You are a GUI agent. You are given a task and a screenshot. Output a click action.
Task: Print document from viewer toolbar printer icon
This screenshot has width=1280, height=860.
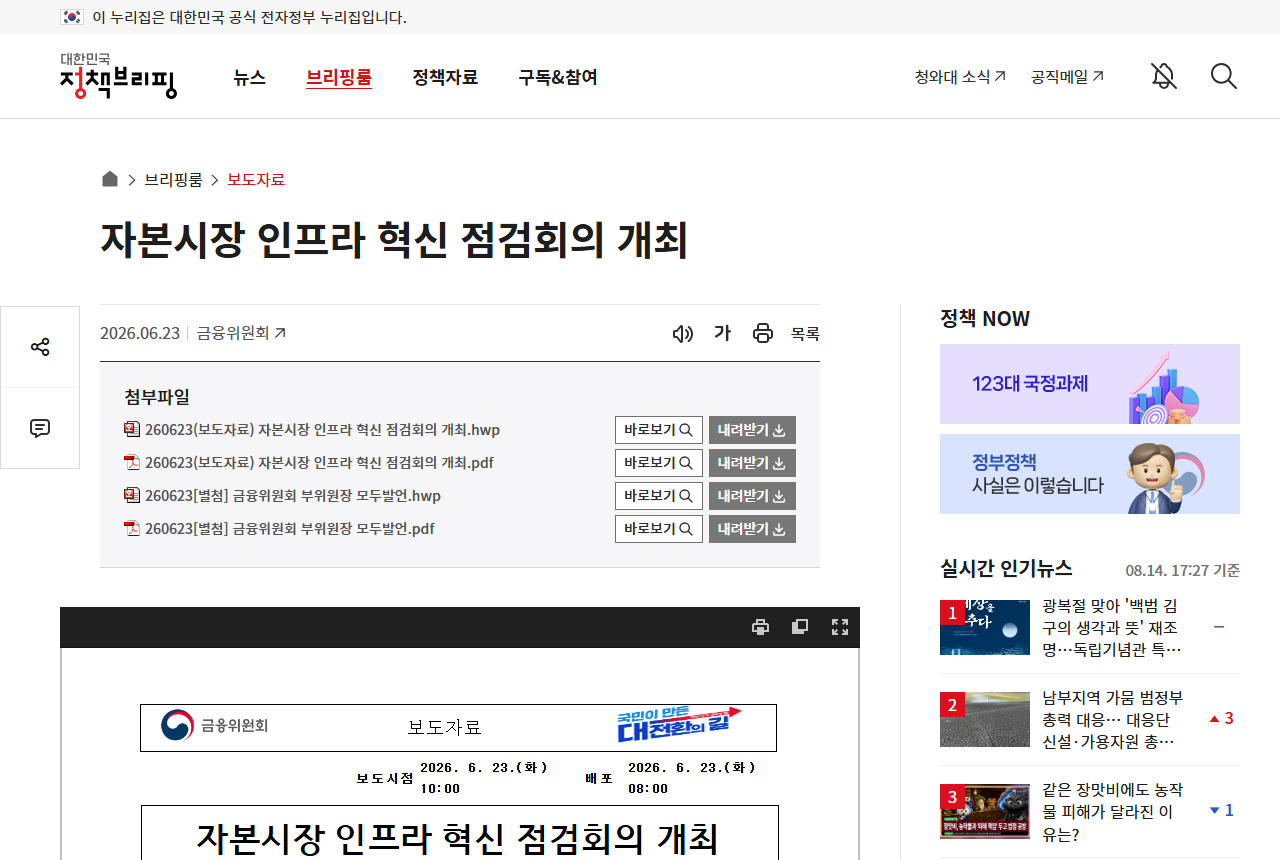tap(760, 627)
